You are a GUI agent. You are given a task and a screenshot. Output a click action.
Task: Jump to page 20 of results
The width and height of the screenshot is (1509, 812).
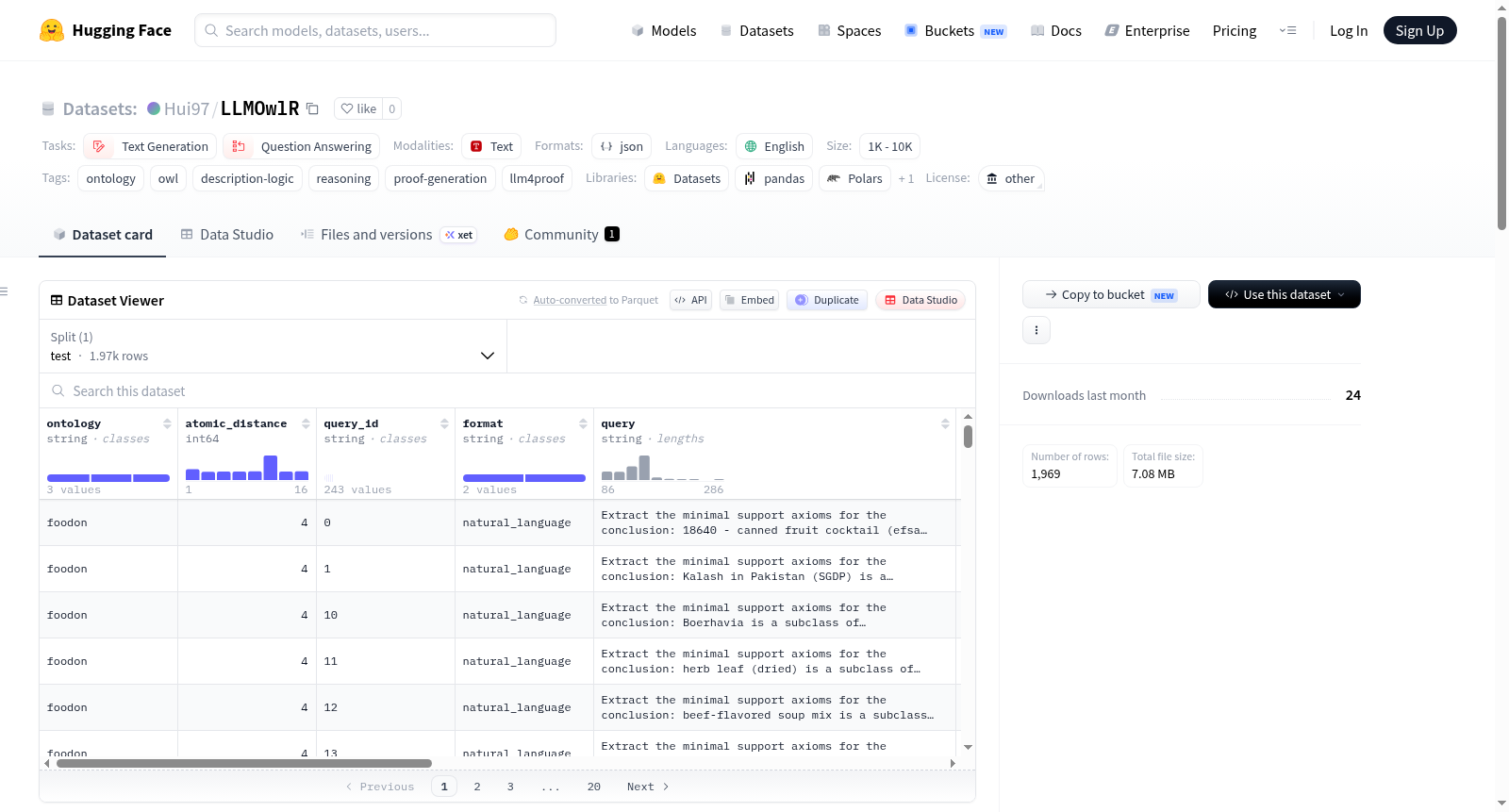pos(594,787)
